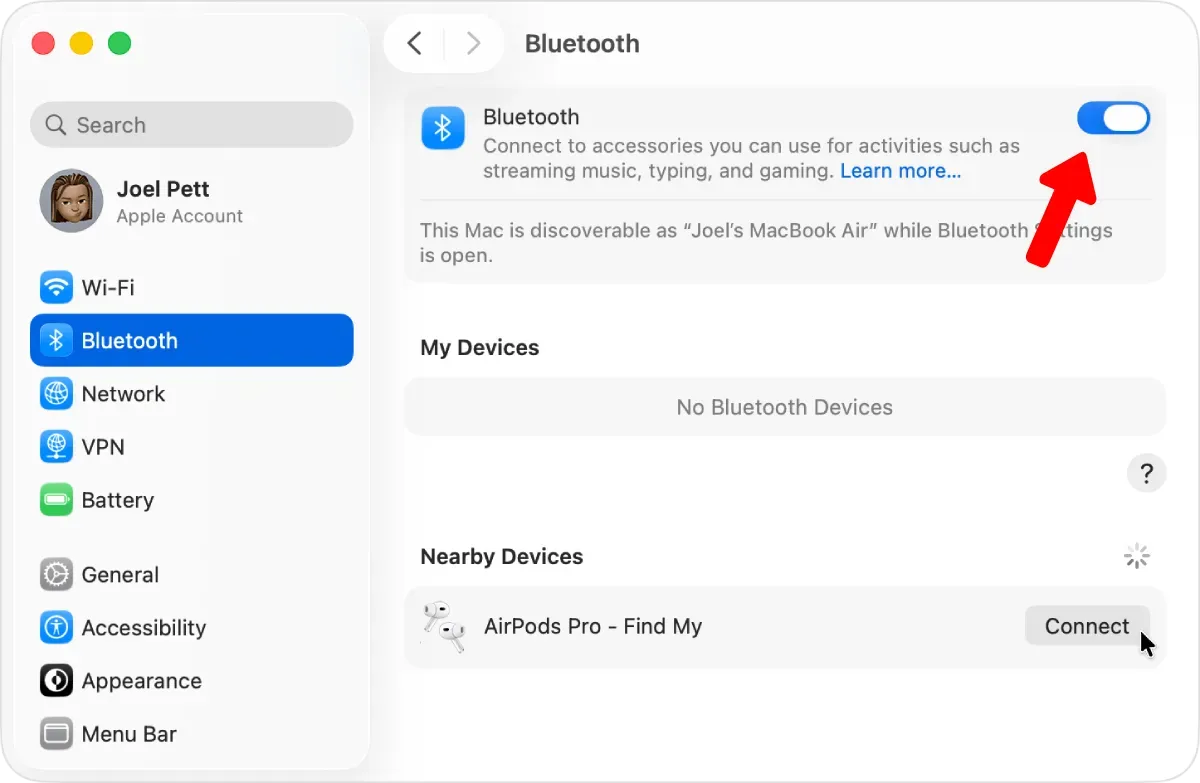Open the Learn more link

click(x=900, y=171)
